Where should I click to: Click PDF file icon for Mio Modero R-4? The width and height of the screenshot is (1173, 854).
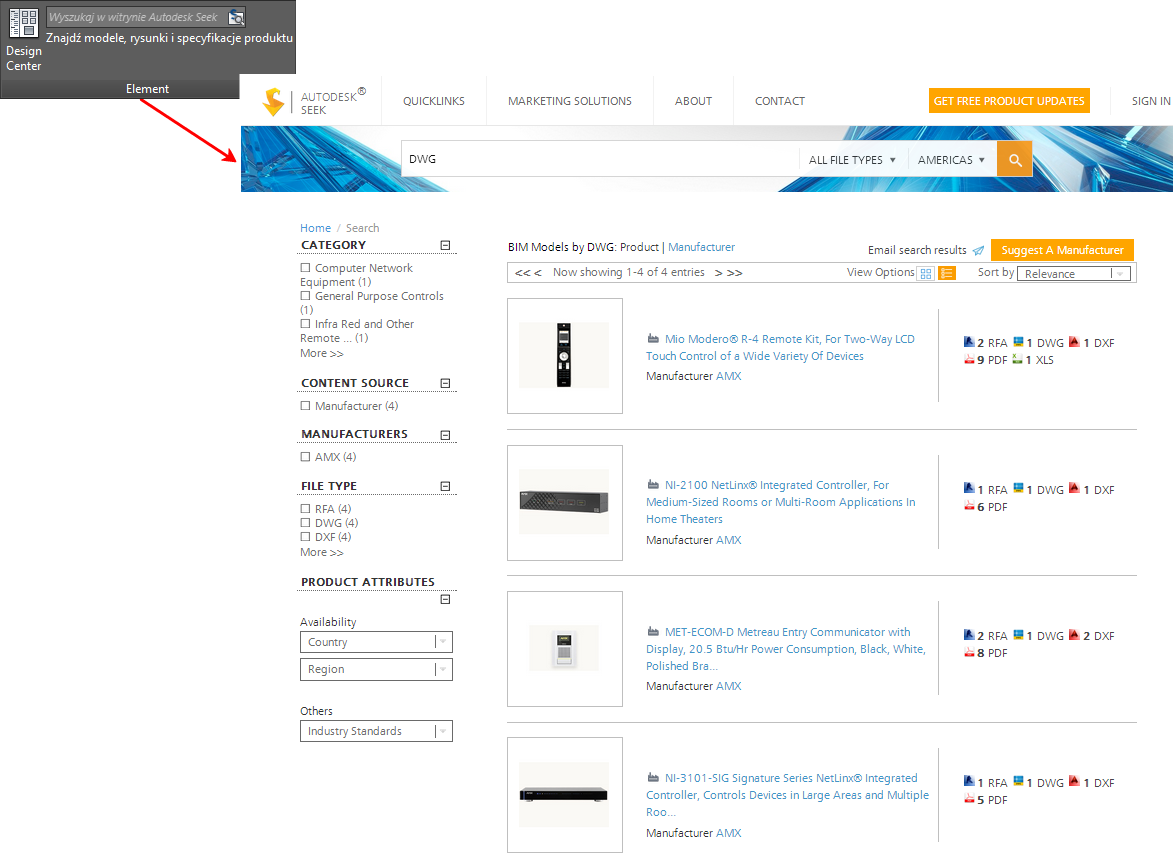click(969, 360)
